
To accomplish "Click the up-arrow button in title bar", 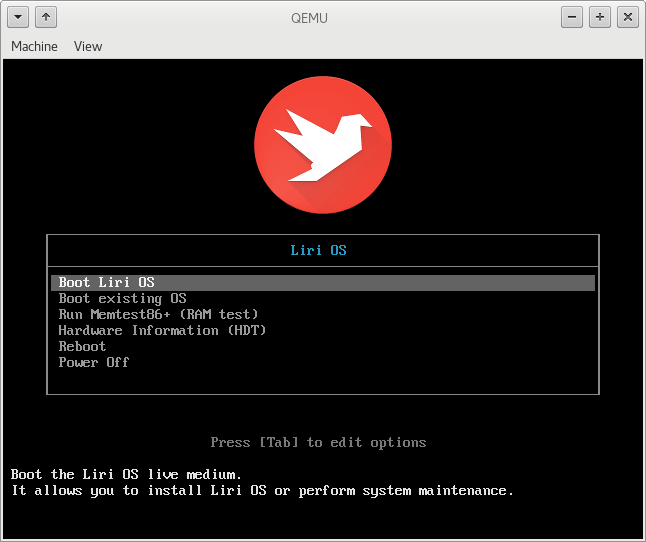I will pyautogui.click(x=46, y=17).
